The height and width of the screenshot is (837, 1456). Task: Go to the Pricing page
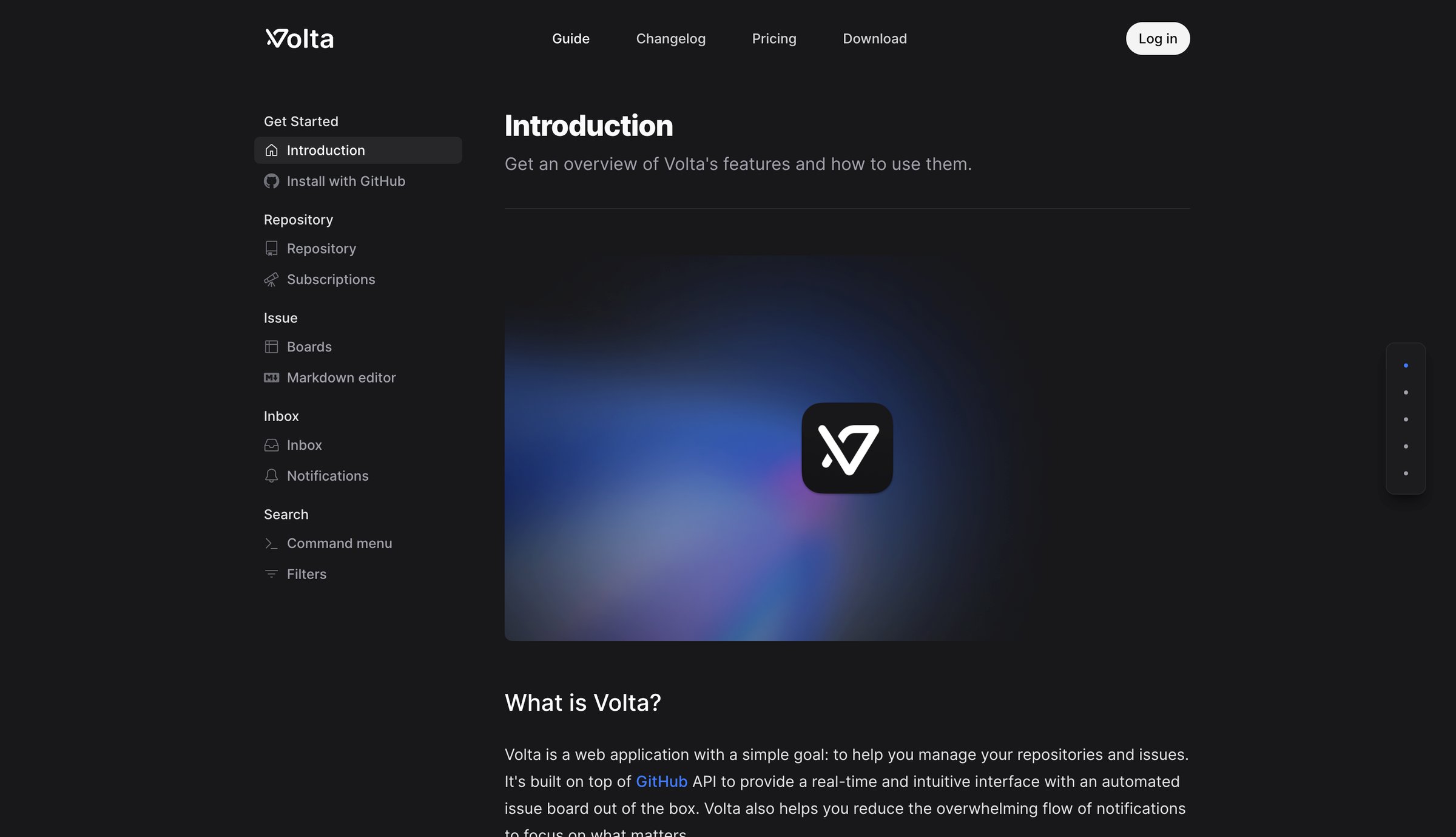[x=773, y=38]
